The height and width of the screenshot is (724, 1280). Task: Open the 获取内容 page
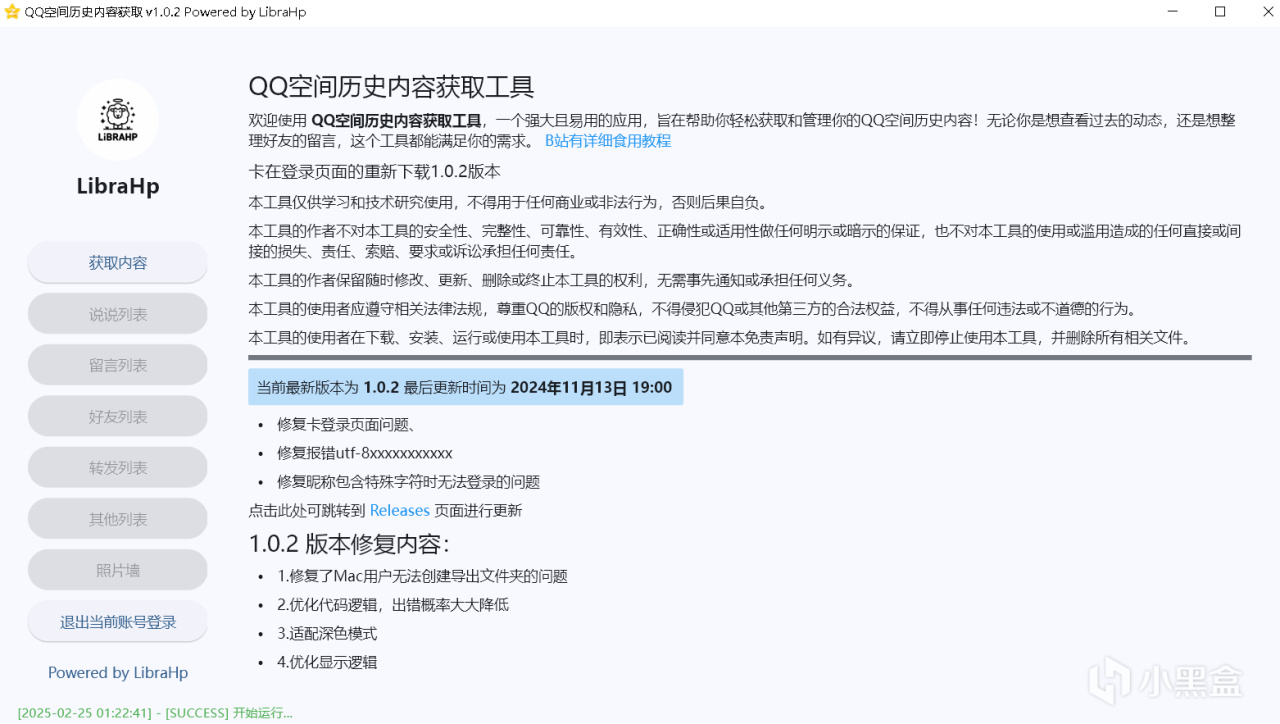tap(118, 263)
